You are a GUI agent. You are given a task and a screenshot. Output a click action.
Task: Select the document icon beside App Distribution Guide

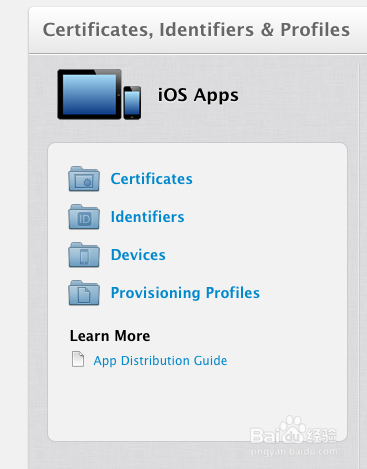[x=78, y=359]
